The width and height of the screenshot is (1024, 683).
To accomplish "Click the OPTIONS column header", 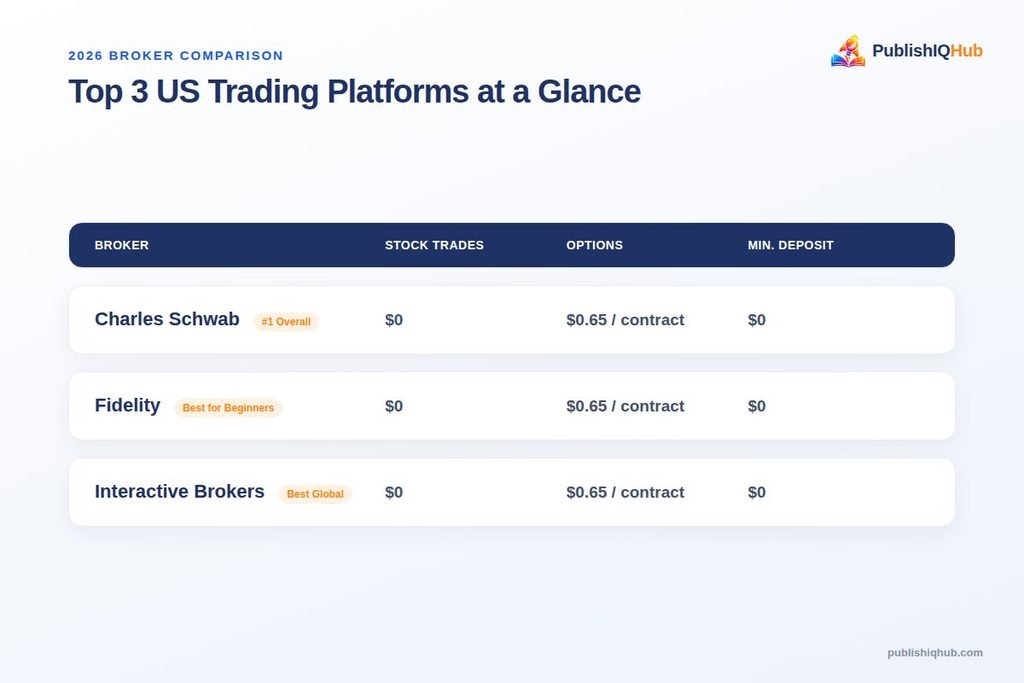I will tap(594, 246).
